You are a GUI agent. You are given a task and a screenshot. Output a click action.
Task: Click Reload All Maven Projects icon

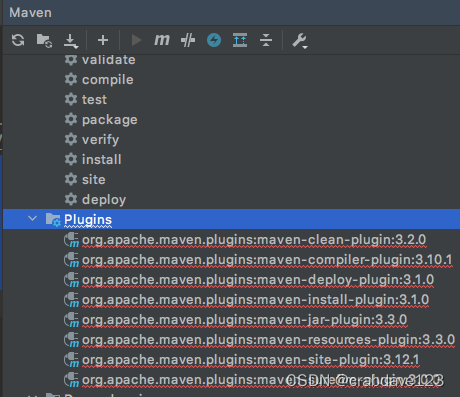tap(18, 40)
